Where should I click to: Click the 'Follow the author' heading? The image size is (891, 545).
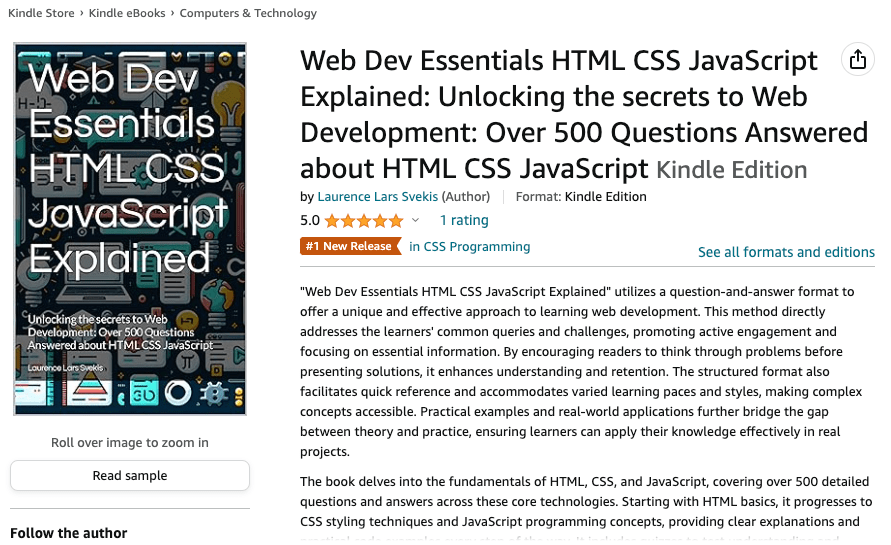pos(69,533)
